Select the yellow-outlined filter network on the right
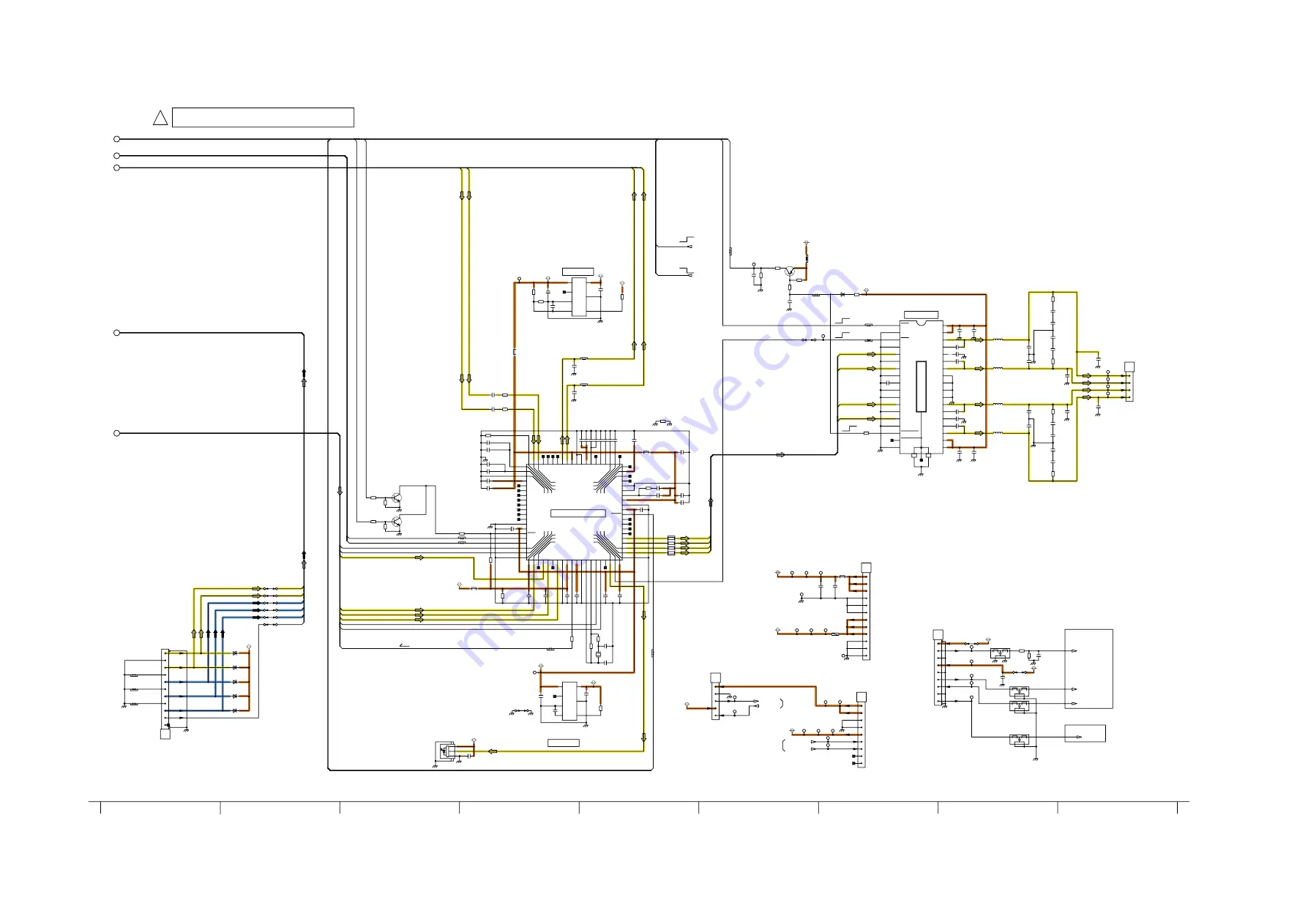This screenshot has height=924, width=1308. click(1053, 386)
